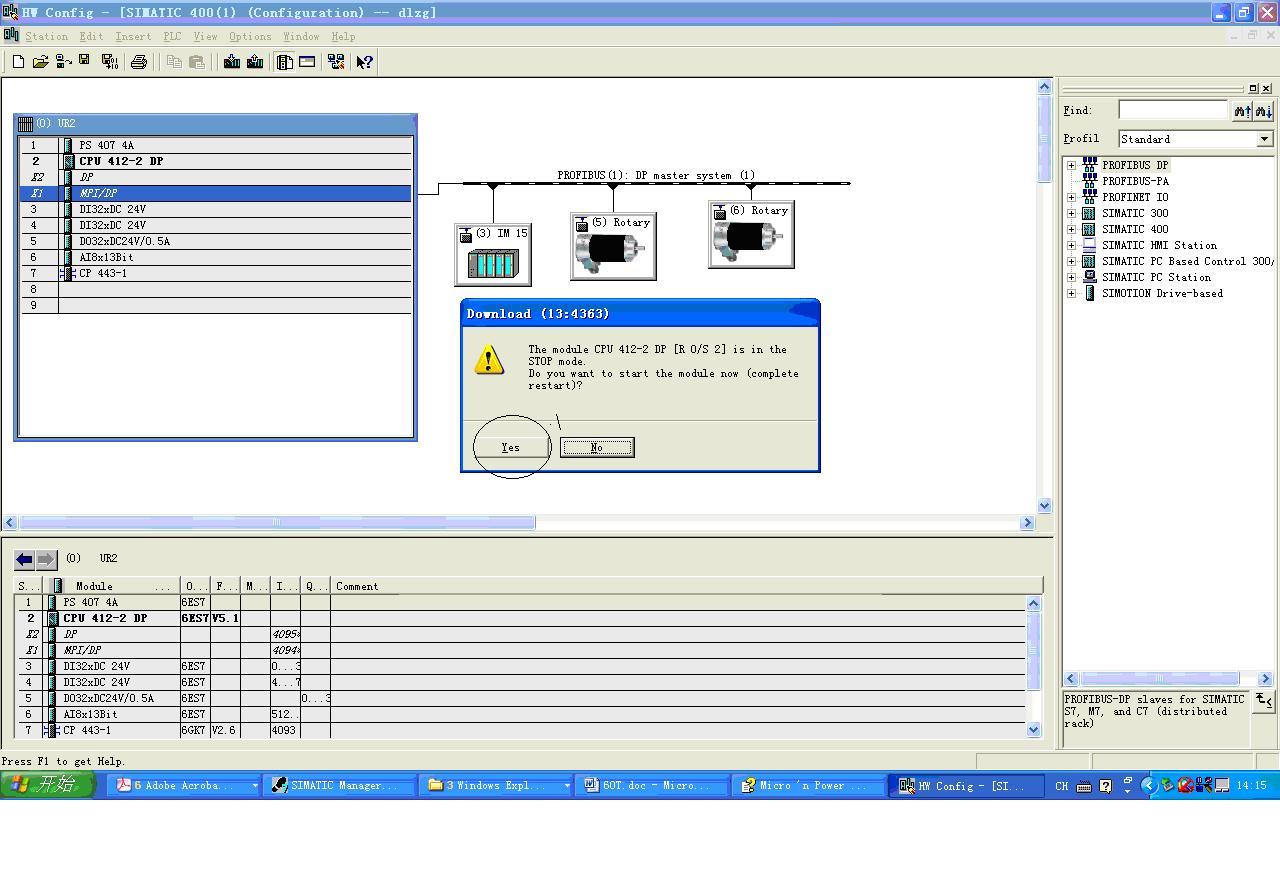Click the New station toolbar icon
Screen dimensions: 1280x889
pos(18,62)
